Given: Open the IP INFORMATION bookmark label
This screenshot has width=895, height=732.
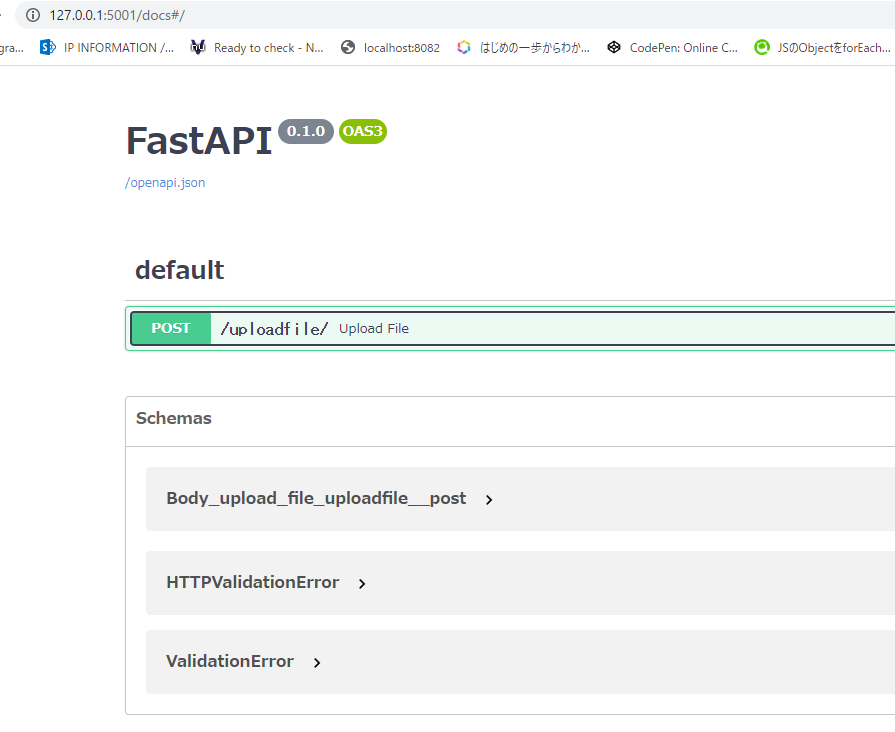Looking at the screenshot, I should pos(119,48).
